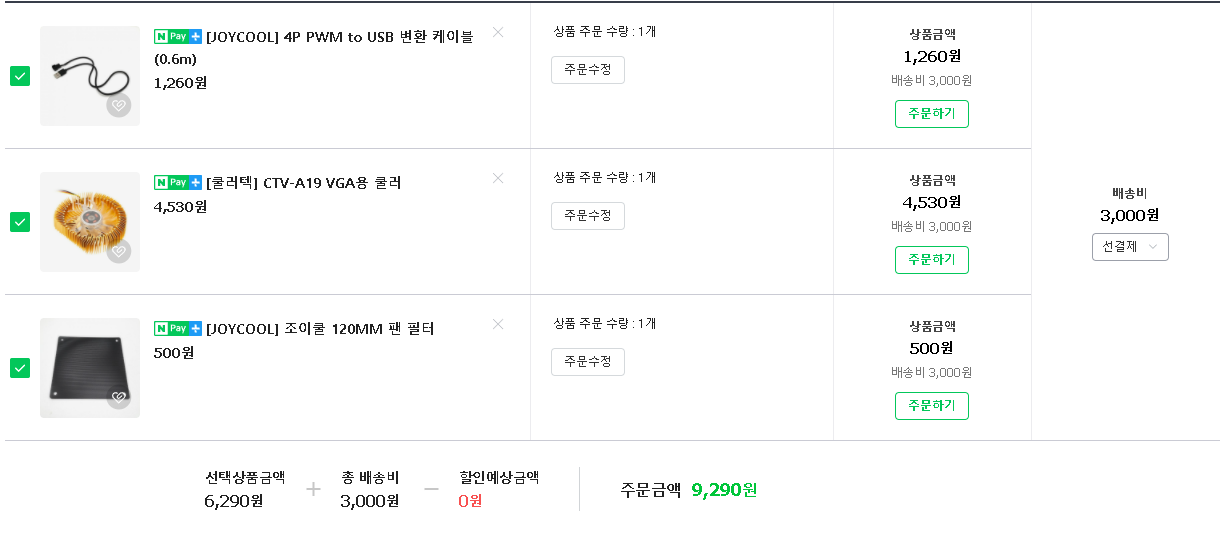Click 주문수정 for the VGA cooler
The height and width of the screenshot is (542, 1220).
pyautogui.click(x=588, y=216)
